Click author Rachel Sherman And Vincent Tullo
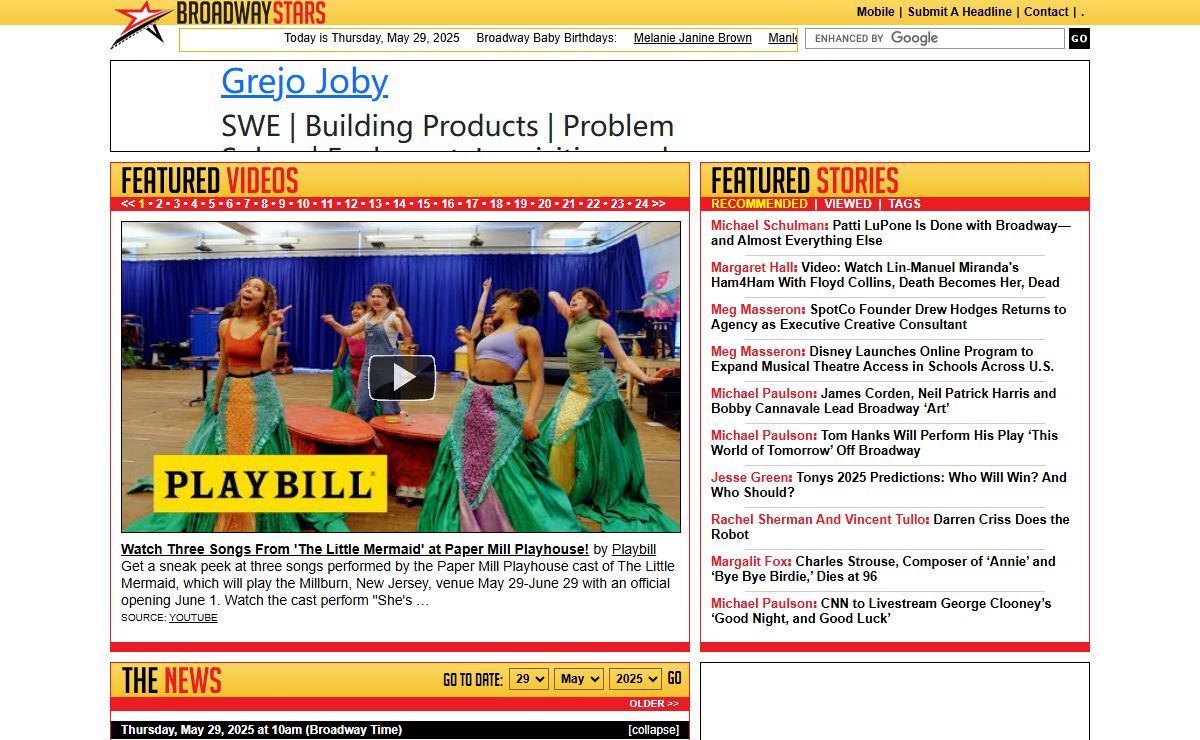The height and width of the screenshot is (740, 1200). 819,520
